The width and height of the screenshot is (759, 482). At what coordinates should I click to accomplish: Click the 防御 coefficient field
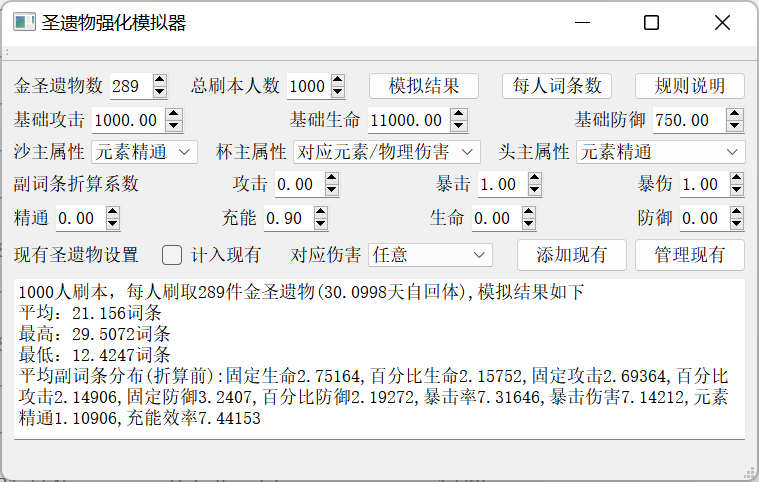click(705, 218)
